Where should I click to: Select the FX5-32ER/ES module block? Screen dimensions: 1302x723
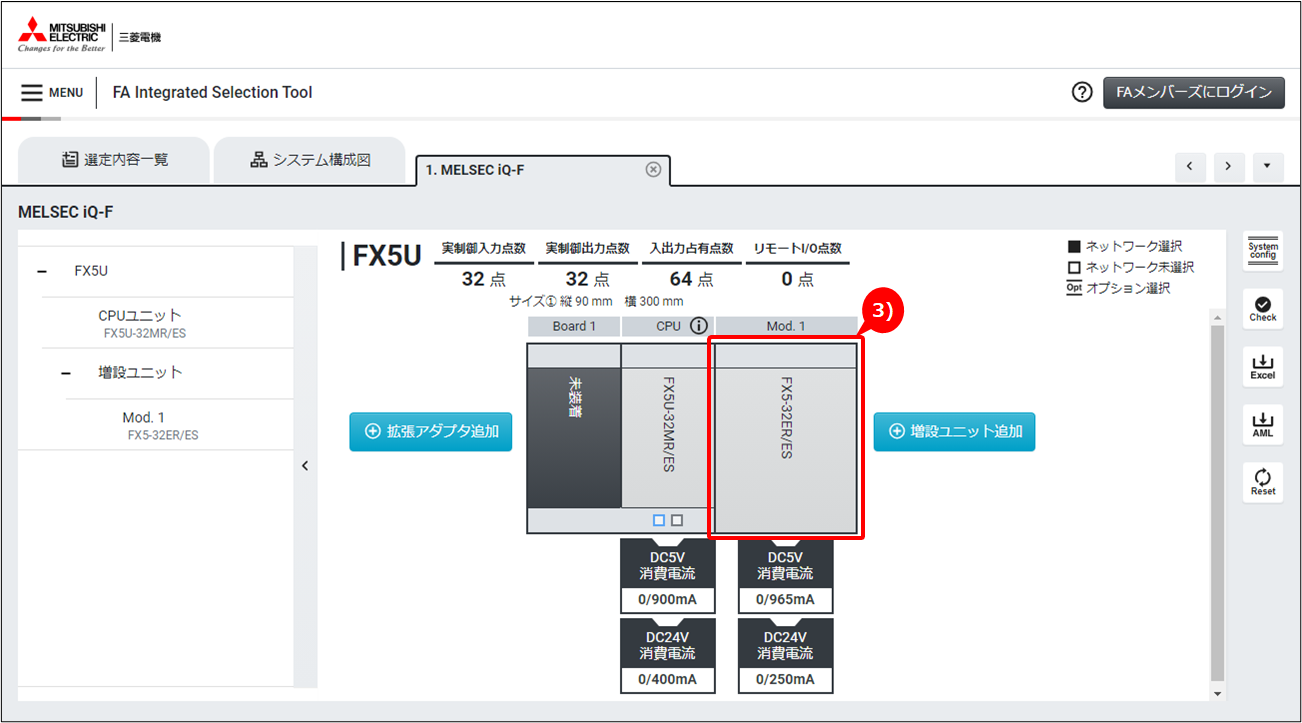point(786,439)
